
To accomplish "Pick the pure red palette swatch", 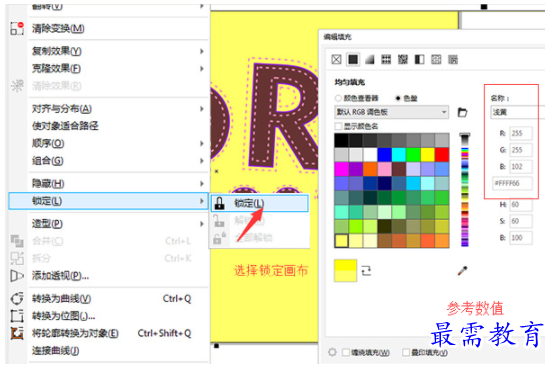I will click(442, 155).
